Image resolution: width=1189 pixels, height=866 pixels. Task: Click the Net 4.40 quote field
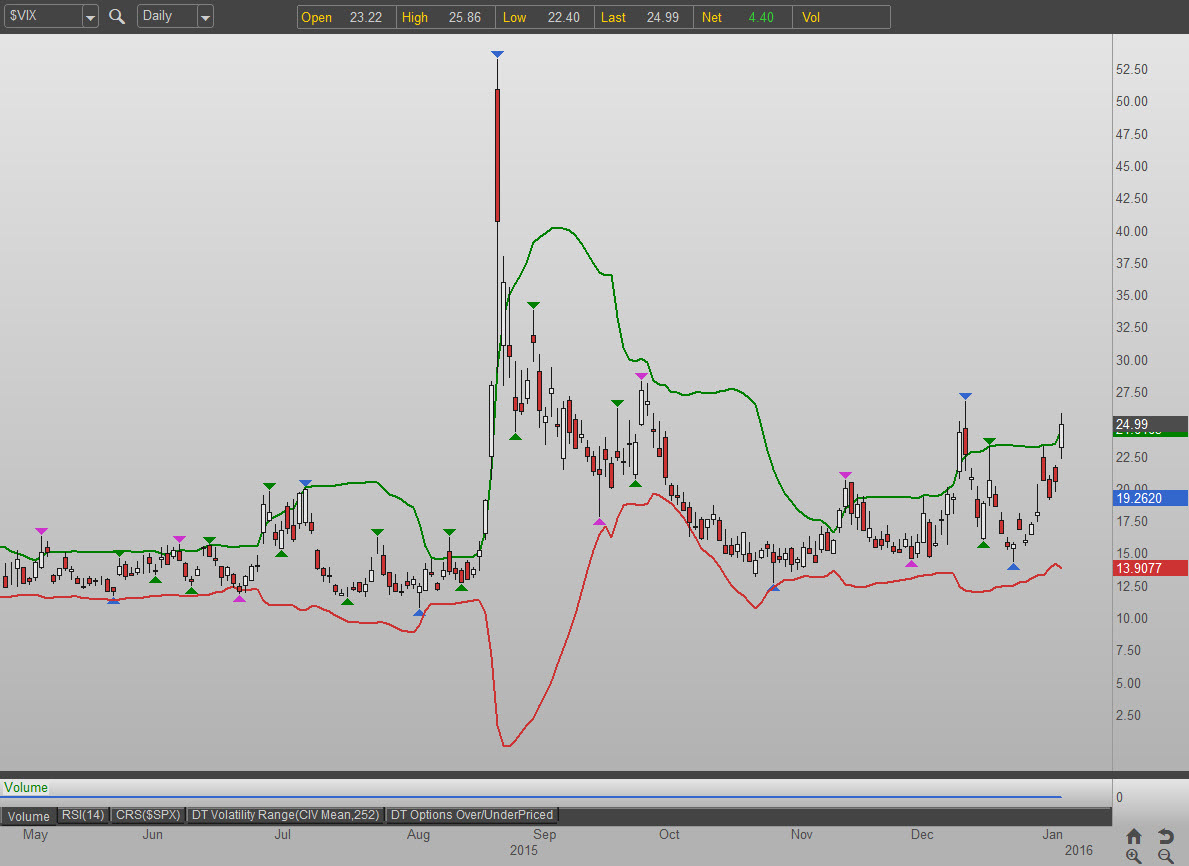tap(742, 17)
